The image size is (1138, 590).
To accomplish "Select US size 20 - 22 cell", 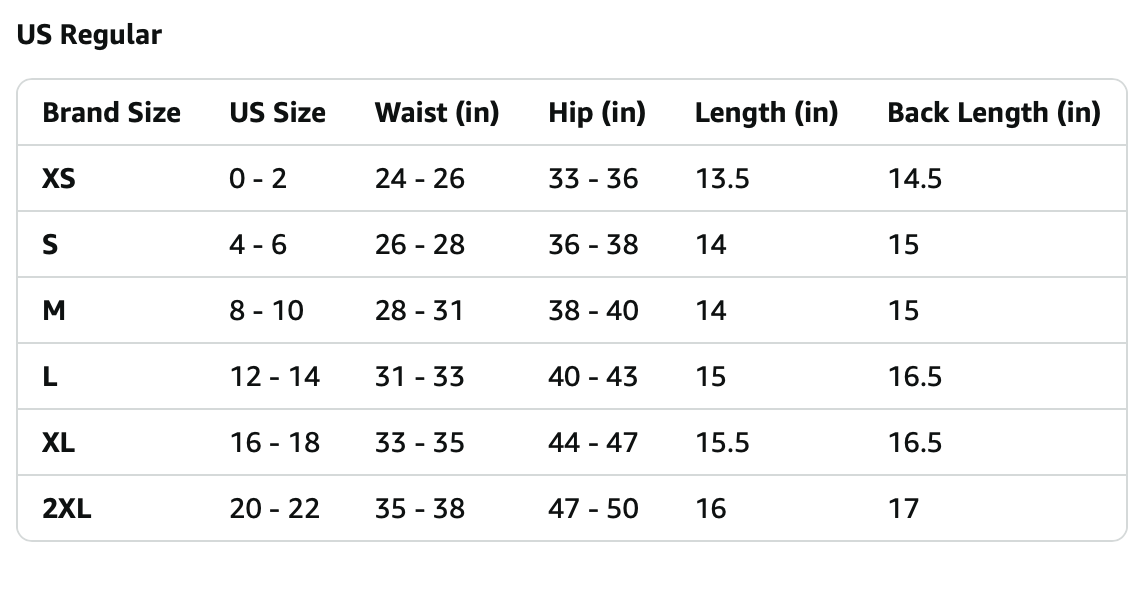I will click(x=275, y=509).
